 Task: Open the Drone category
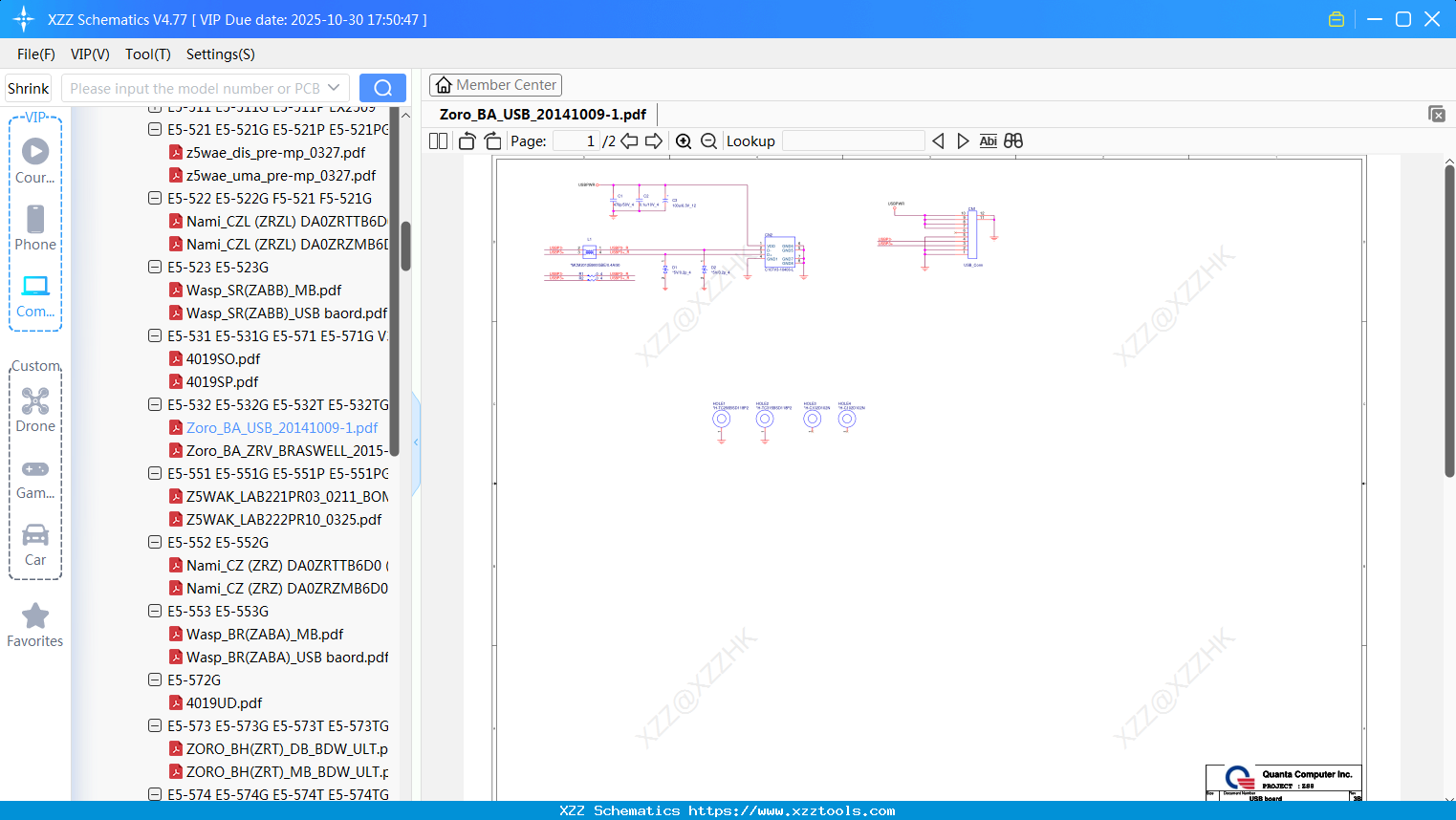(x=35, y=410)
